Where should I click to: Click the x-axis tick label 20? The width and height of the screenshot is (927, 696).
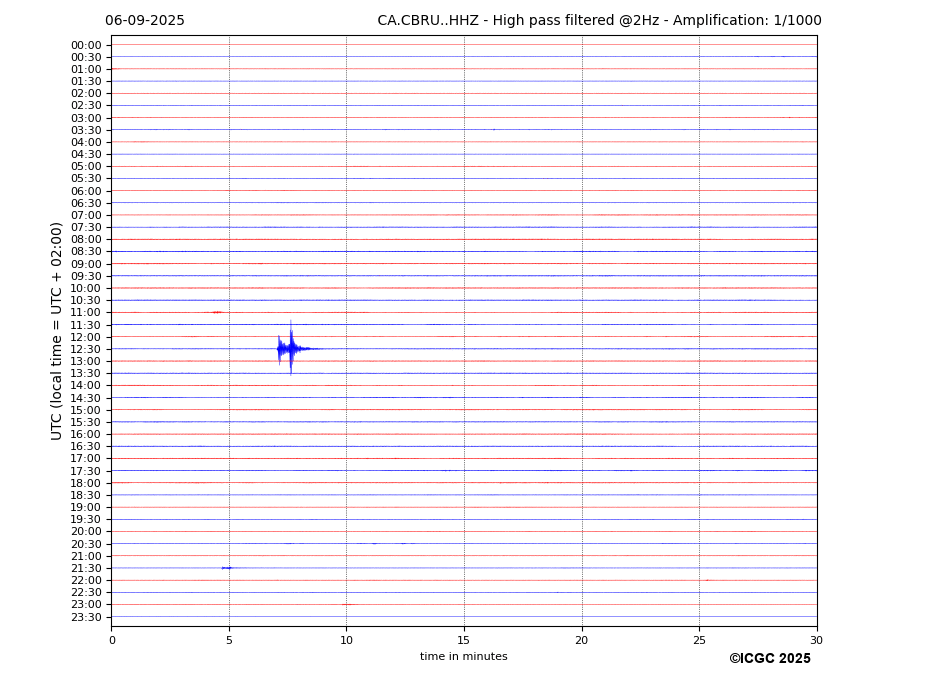[x=582, y=640]
